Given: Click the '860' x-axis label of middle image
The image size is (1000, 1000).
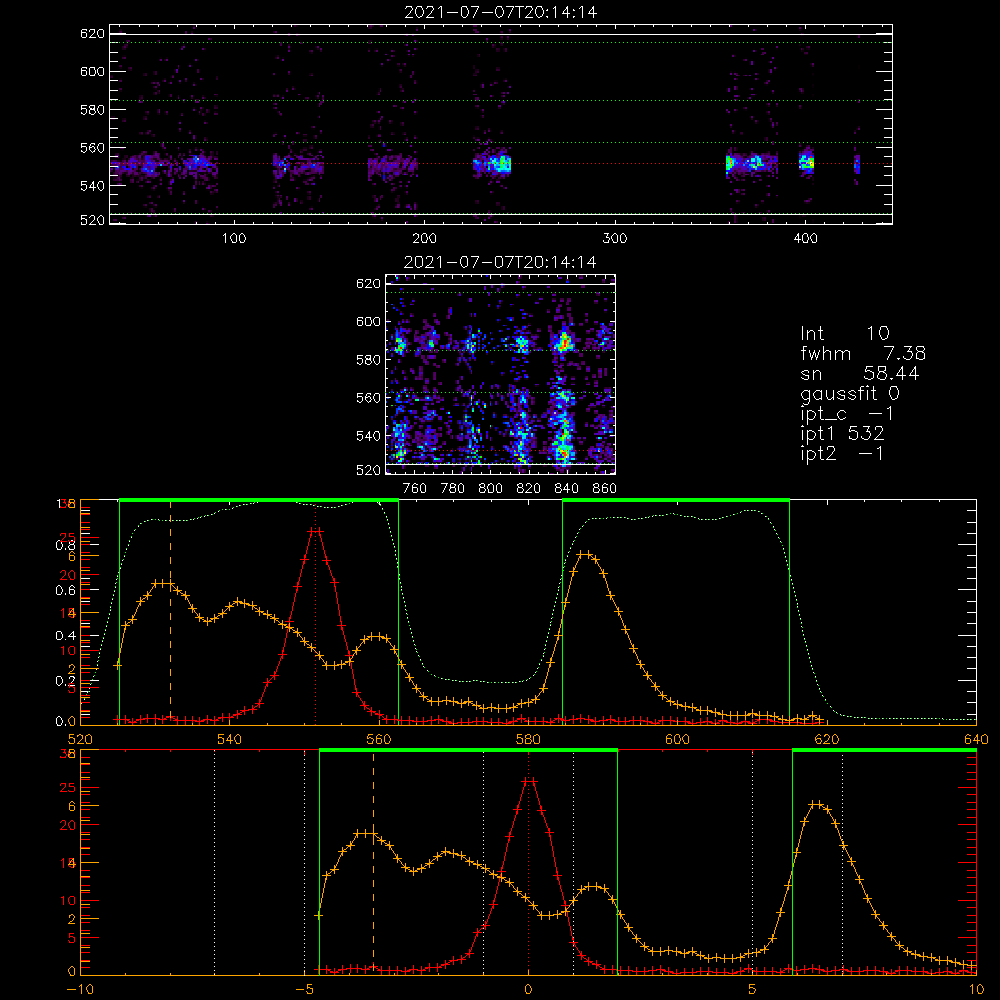Looking at the screenshot, I should coord(604,489).
